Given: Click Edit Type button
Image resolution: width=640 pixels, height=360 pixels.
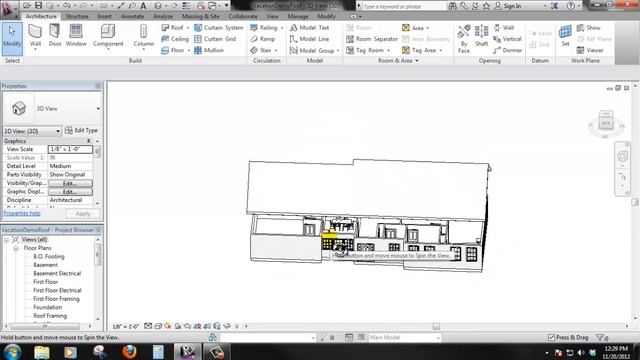Looking at the screenshot, I should tap(82, 130).
